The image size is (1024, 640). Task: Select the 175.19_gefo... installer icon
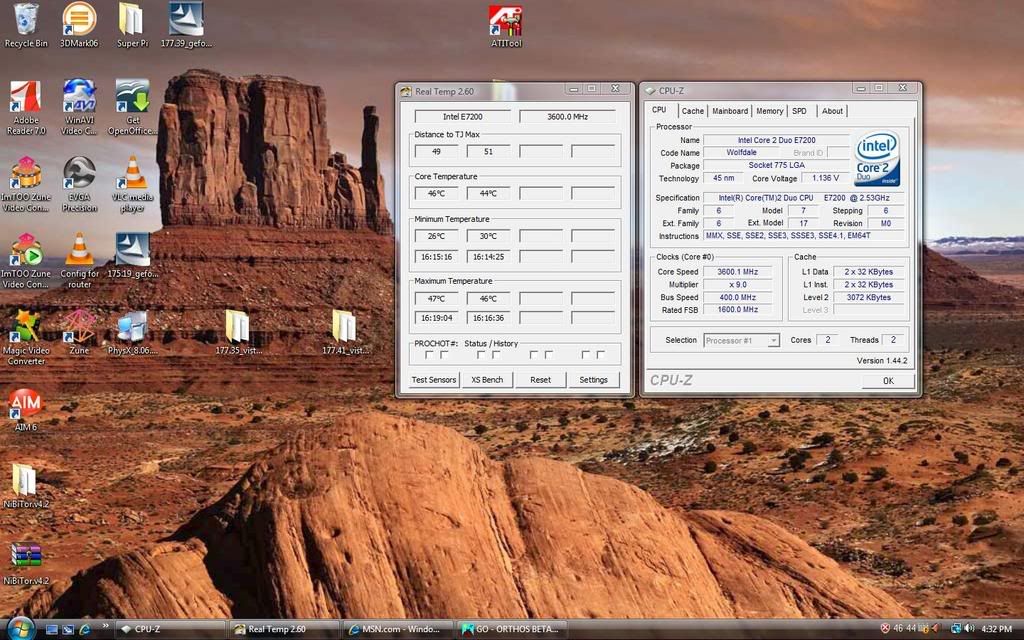pos(133,256)
